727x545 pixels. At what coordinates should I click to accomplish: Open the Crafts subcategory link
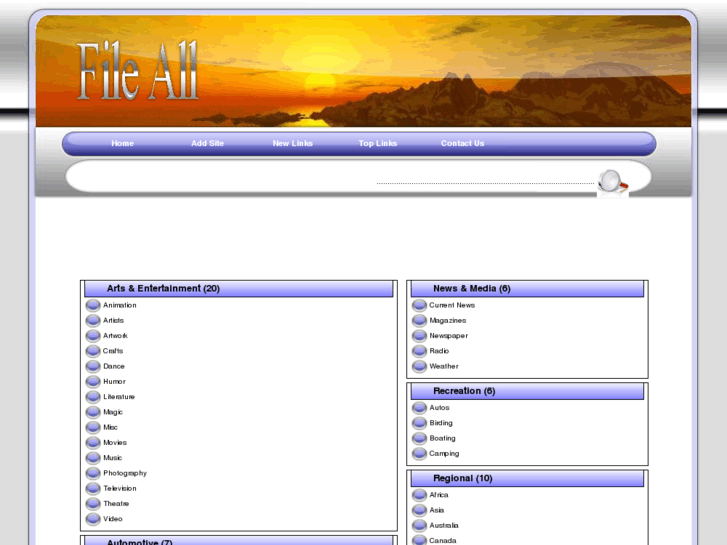113,351
